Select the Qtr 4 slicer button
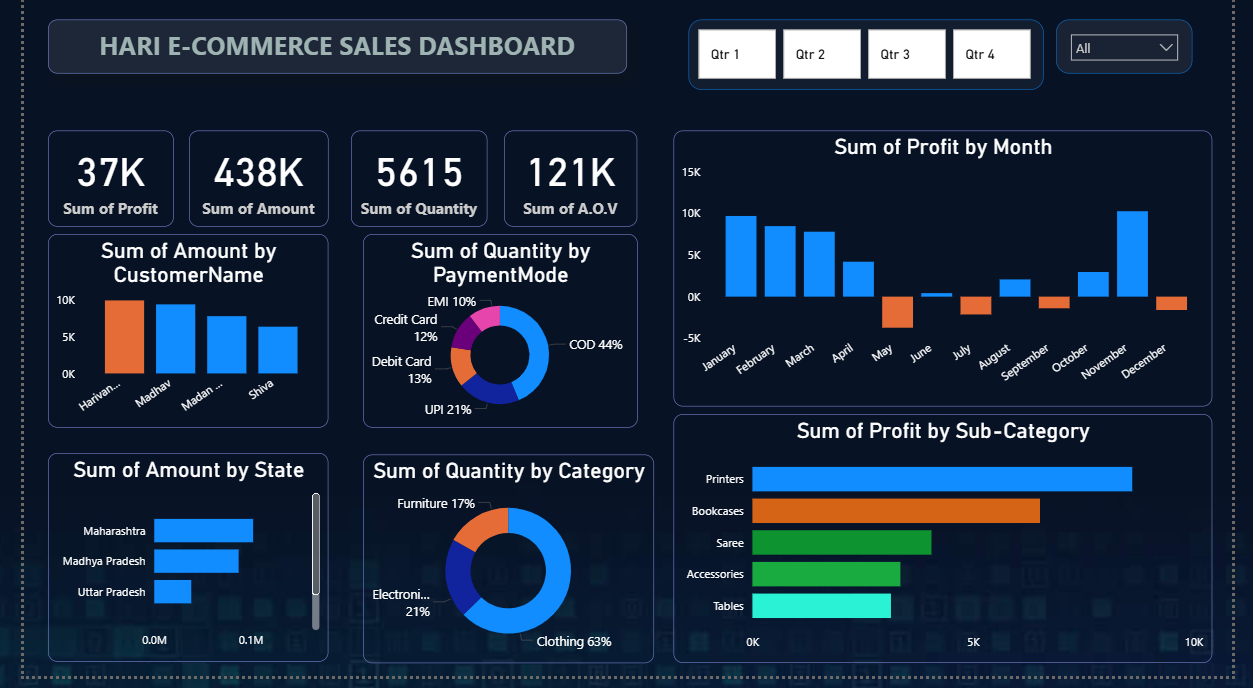 [x=991, y=53]
